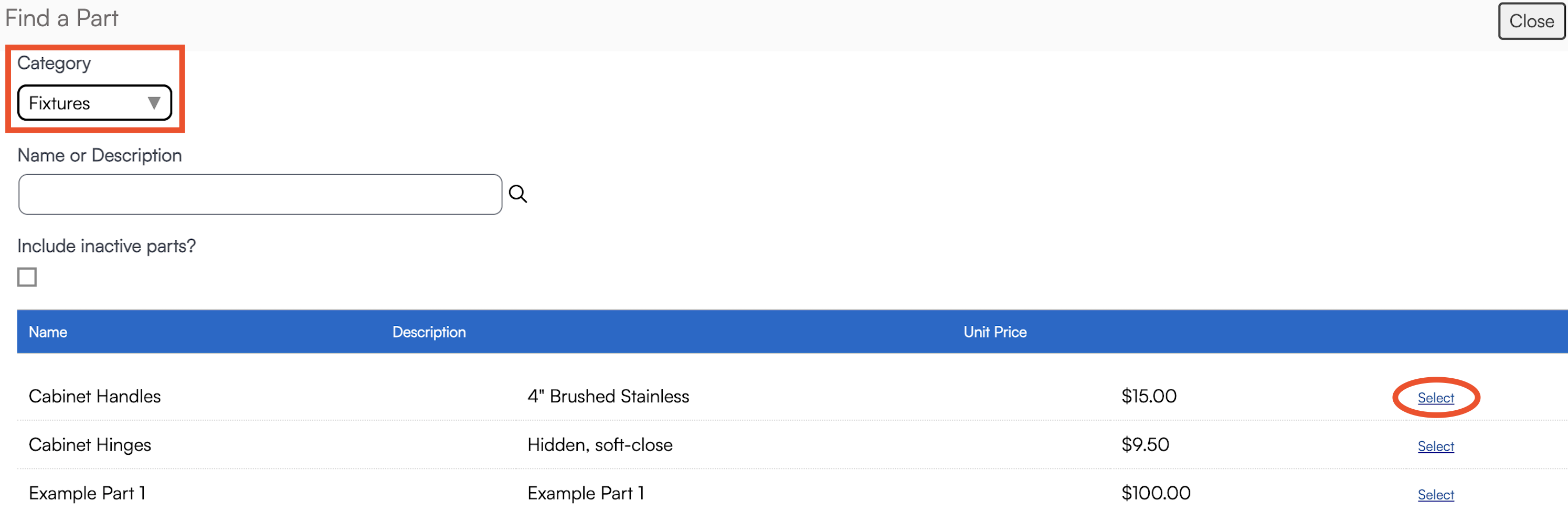The width and height of the screenshot is (1568, 511).
Task: Click the Cabinet Hinges name cell
Action: point(90,445)
